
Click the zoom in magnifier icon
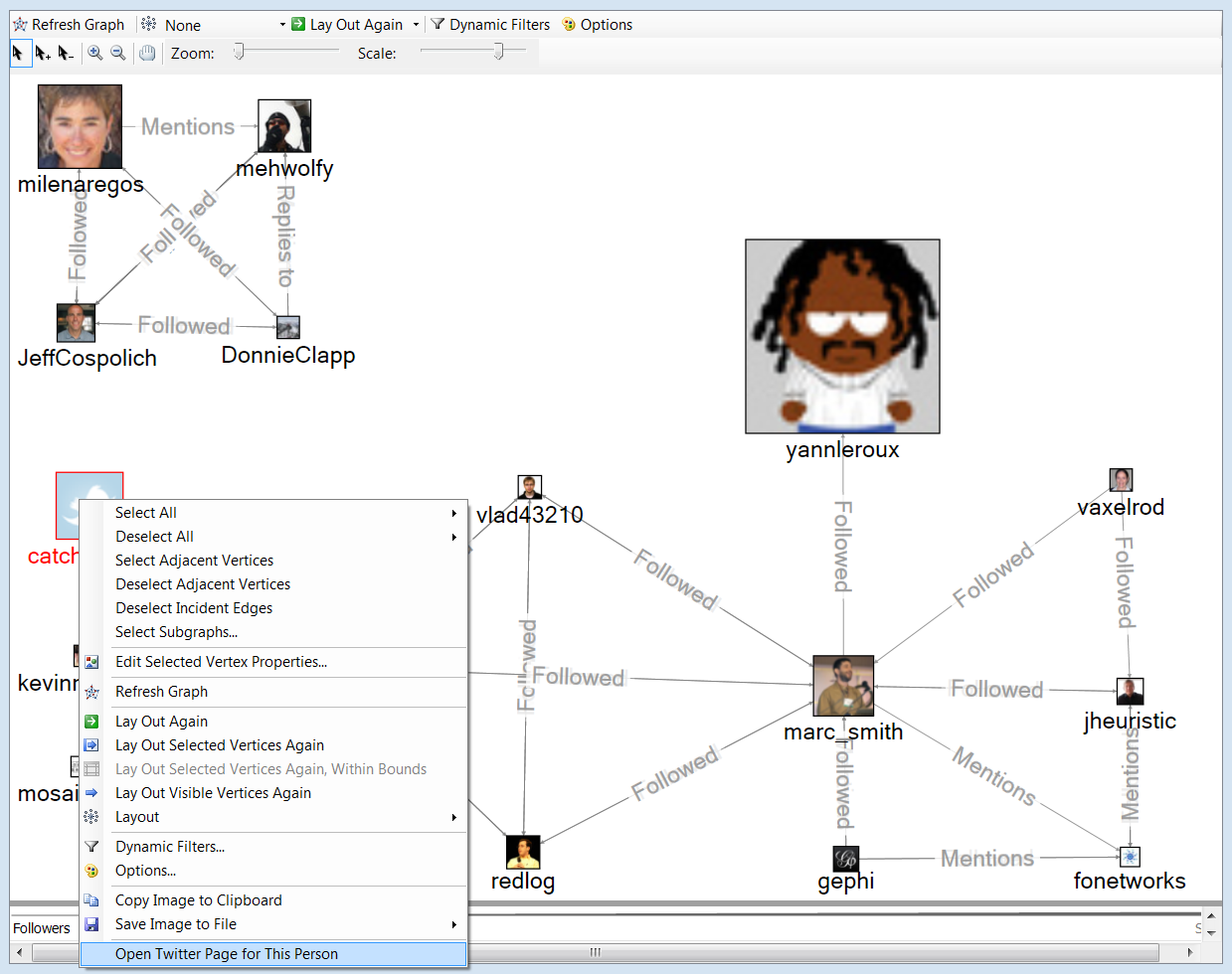coord(95,54)
